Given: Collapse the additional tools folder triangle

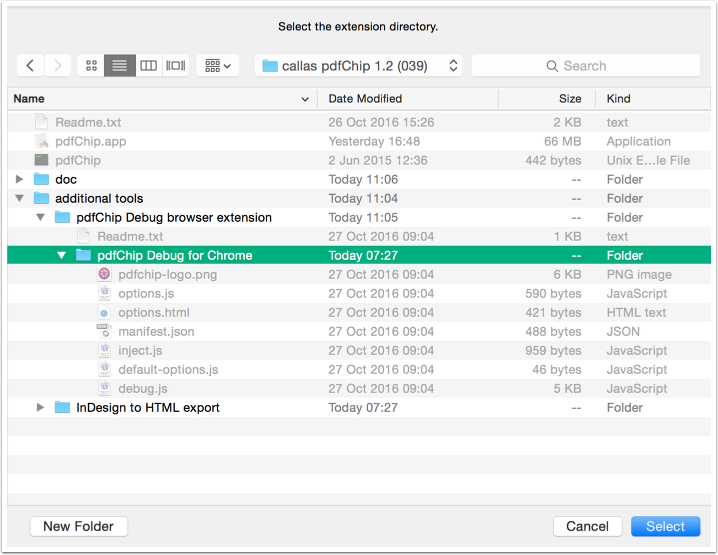Looking at the screenshot, I should [x=19, y=198].
